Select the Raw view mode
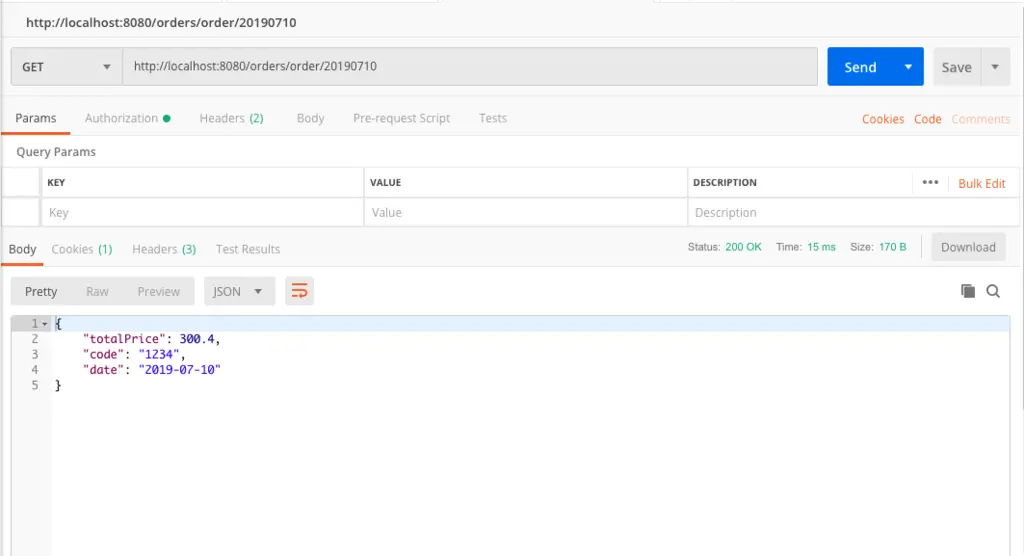This screenshot has height=556, width=1024. coord(97,291)
